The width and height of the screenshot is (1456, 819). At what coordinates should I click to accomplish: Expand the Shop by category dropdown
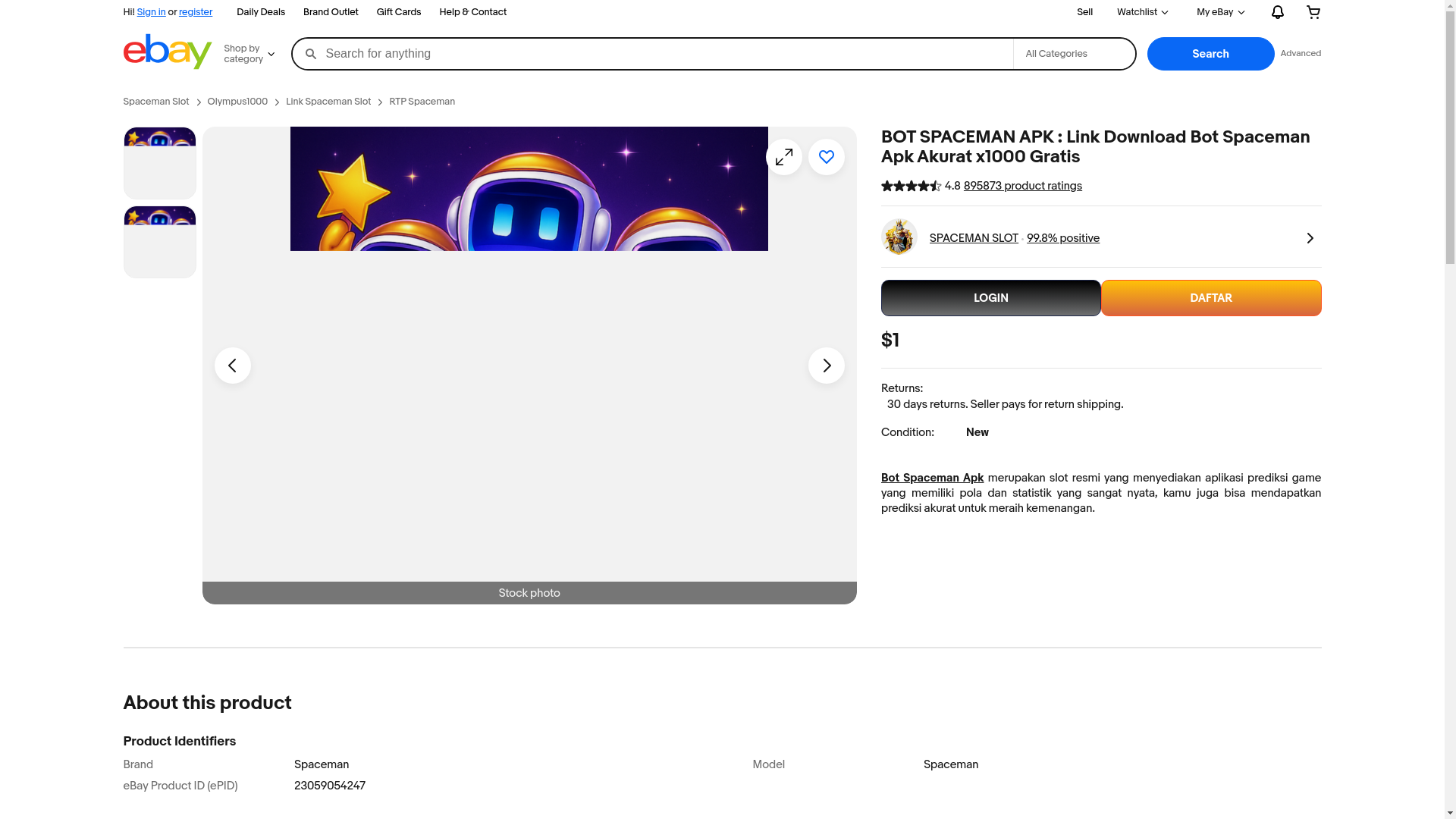pyautogui.click(x=249, y=54)
